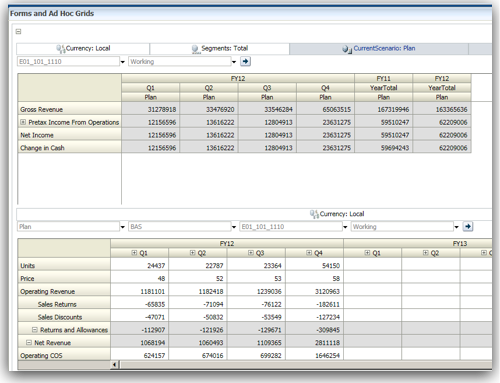Click Forms and Ad Hoc Grids title
The width and height of the screenshot is (500, 383).
point(52,13)
